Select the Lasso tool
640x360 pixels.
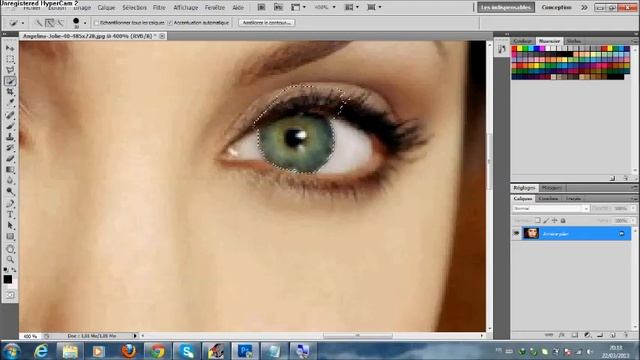10,70
